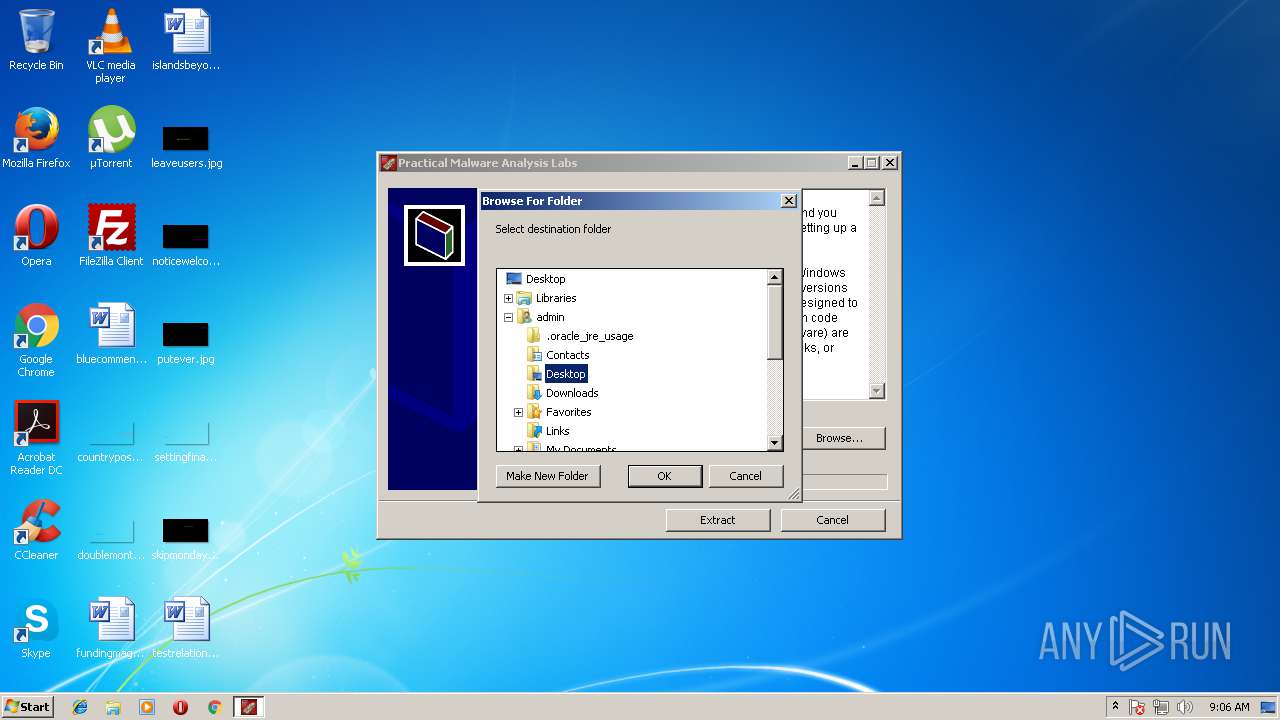Open the media player taskbar icon

pos(147,707)
